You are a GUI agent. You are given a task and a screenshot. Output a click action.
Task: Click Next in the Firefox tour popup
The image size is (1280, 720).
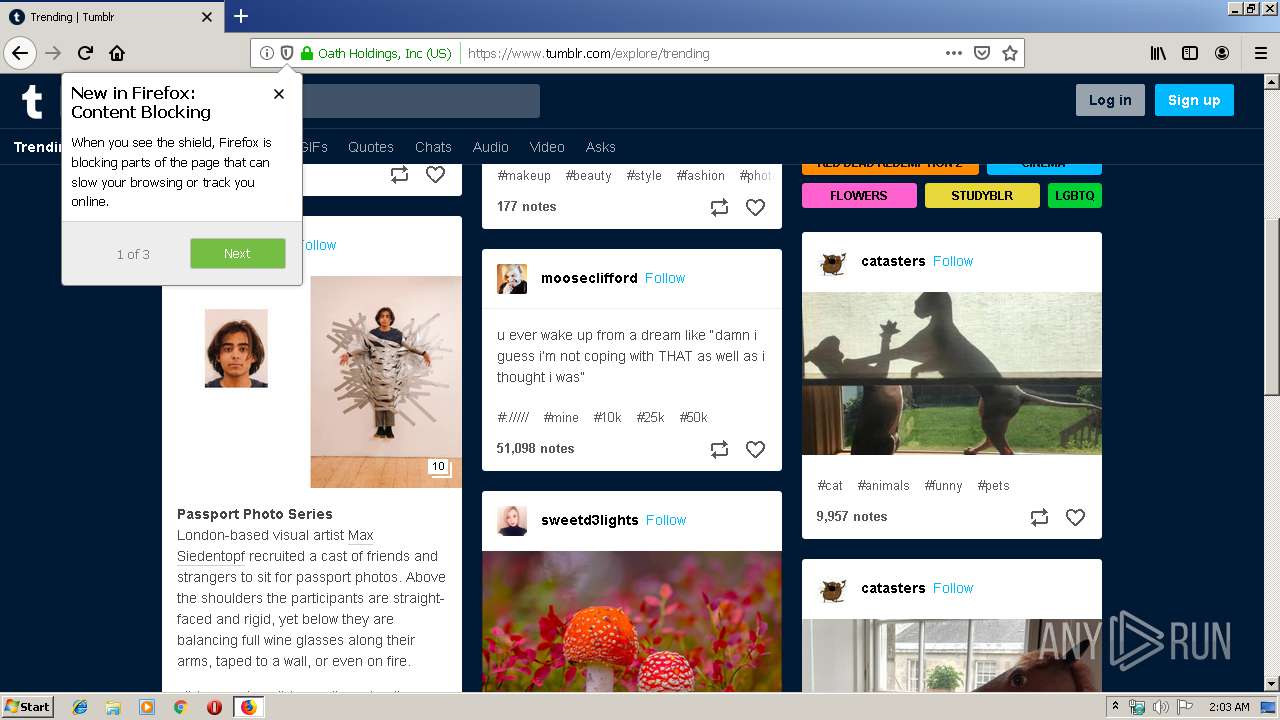(238, 253)
